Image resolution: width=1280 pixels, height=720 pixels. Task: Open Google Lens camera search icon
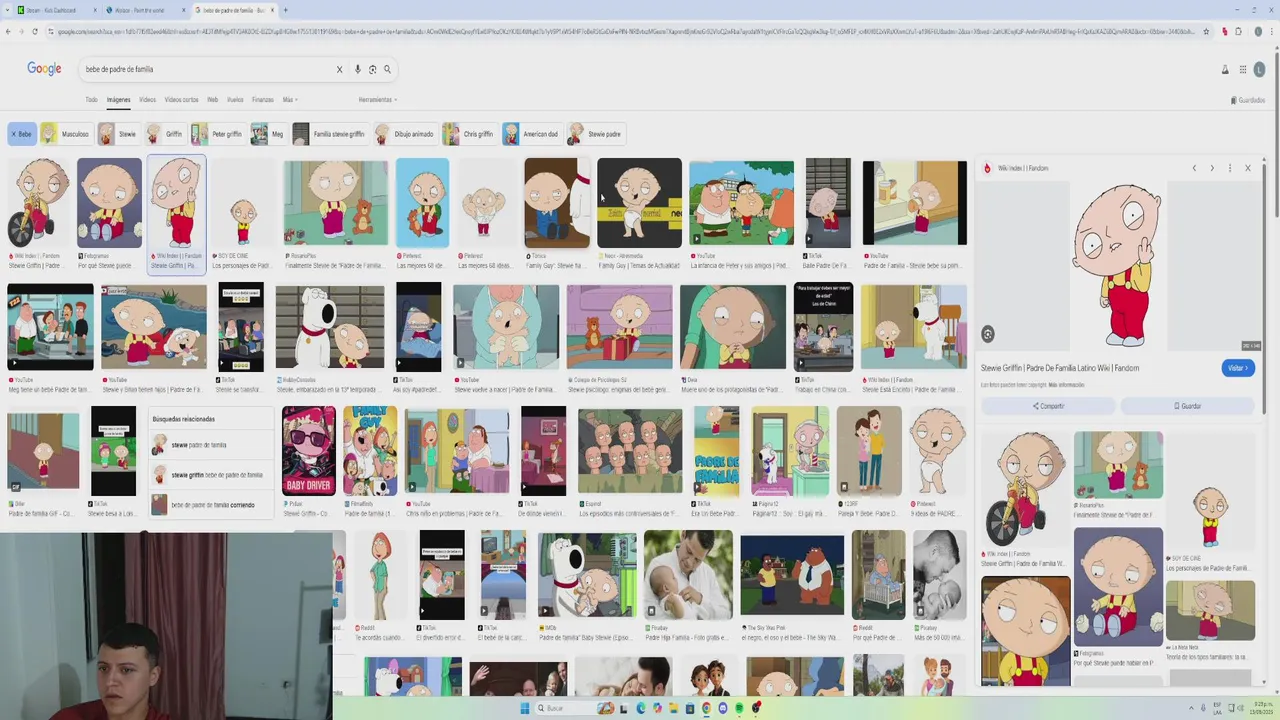pos(372,69)
